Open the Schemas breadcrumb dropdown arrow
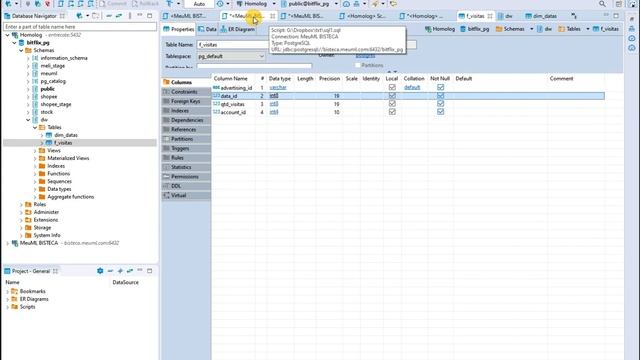 pos(531,29)
